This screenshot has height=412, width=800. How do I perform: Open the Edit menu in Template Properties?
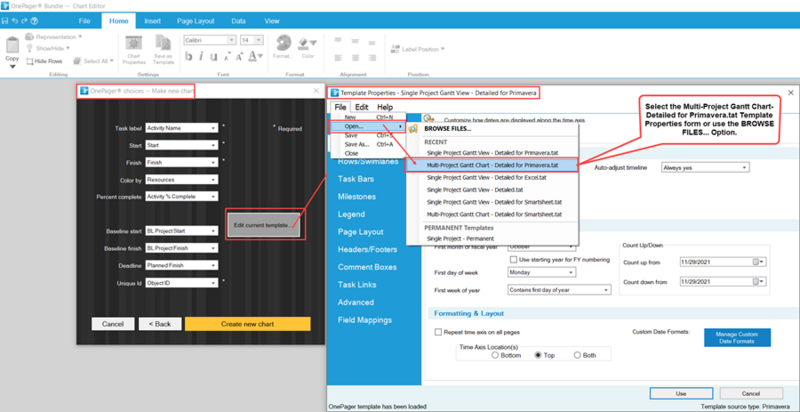362,107
